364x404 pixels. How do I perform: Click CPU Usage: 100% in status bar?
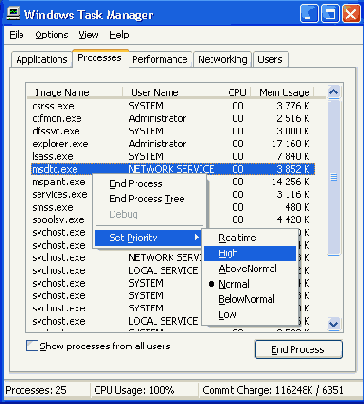click(x=134, y=390)
